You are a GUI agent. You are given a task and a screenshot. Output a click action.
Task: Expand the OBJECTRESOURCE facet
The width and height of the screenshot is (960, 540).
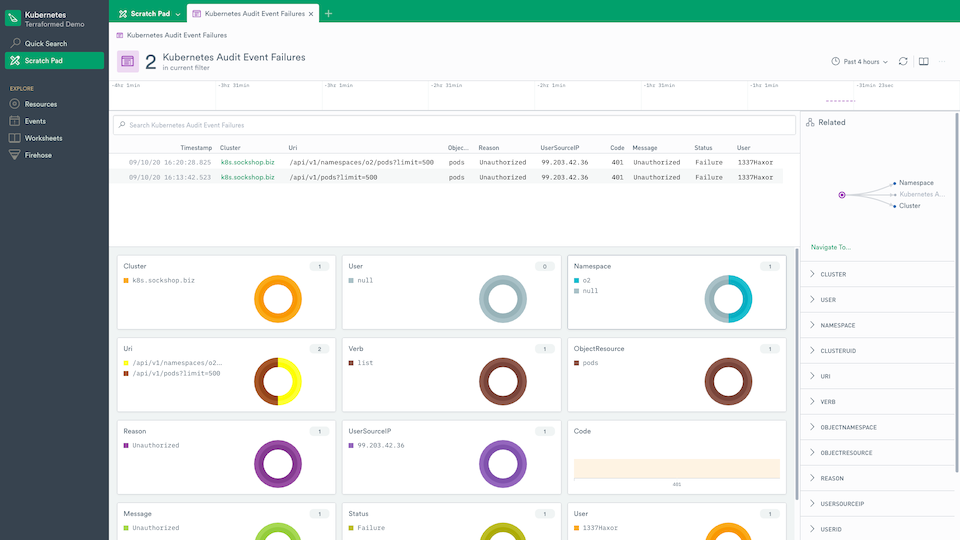(877, 453)
